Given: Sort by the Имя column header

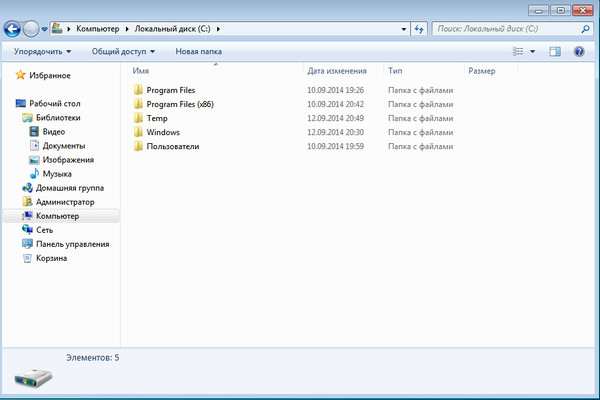Looking at the screenshot, I should tap(140, 71).
